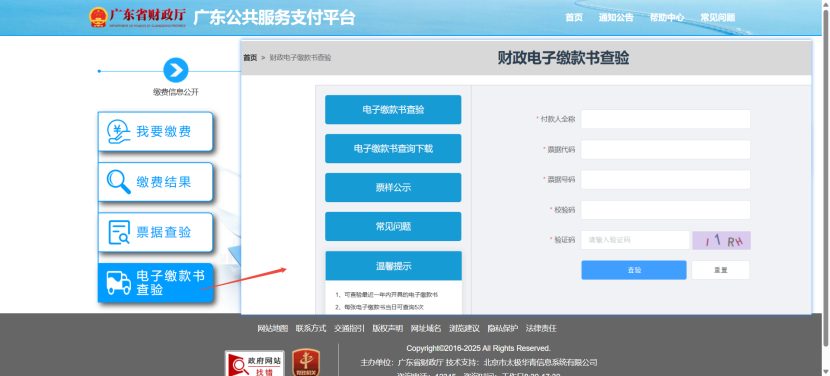Focus the 票据号码 input field
Screen dimensions: 830x376
[x=665, y=180]
